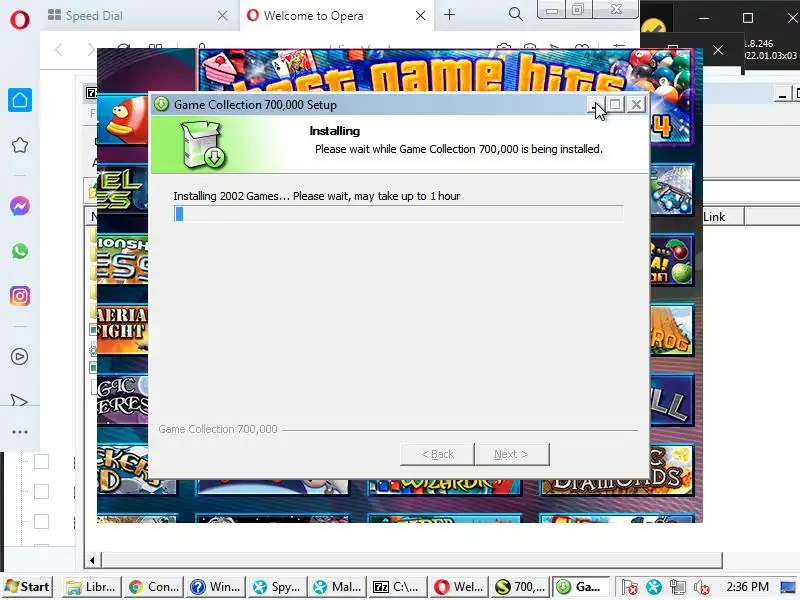Tick the first checkbox in left tree
The image size is (800, 600).
(41, 462)
